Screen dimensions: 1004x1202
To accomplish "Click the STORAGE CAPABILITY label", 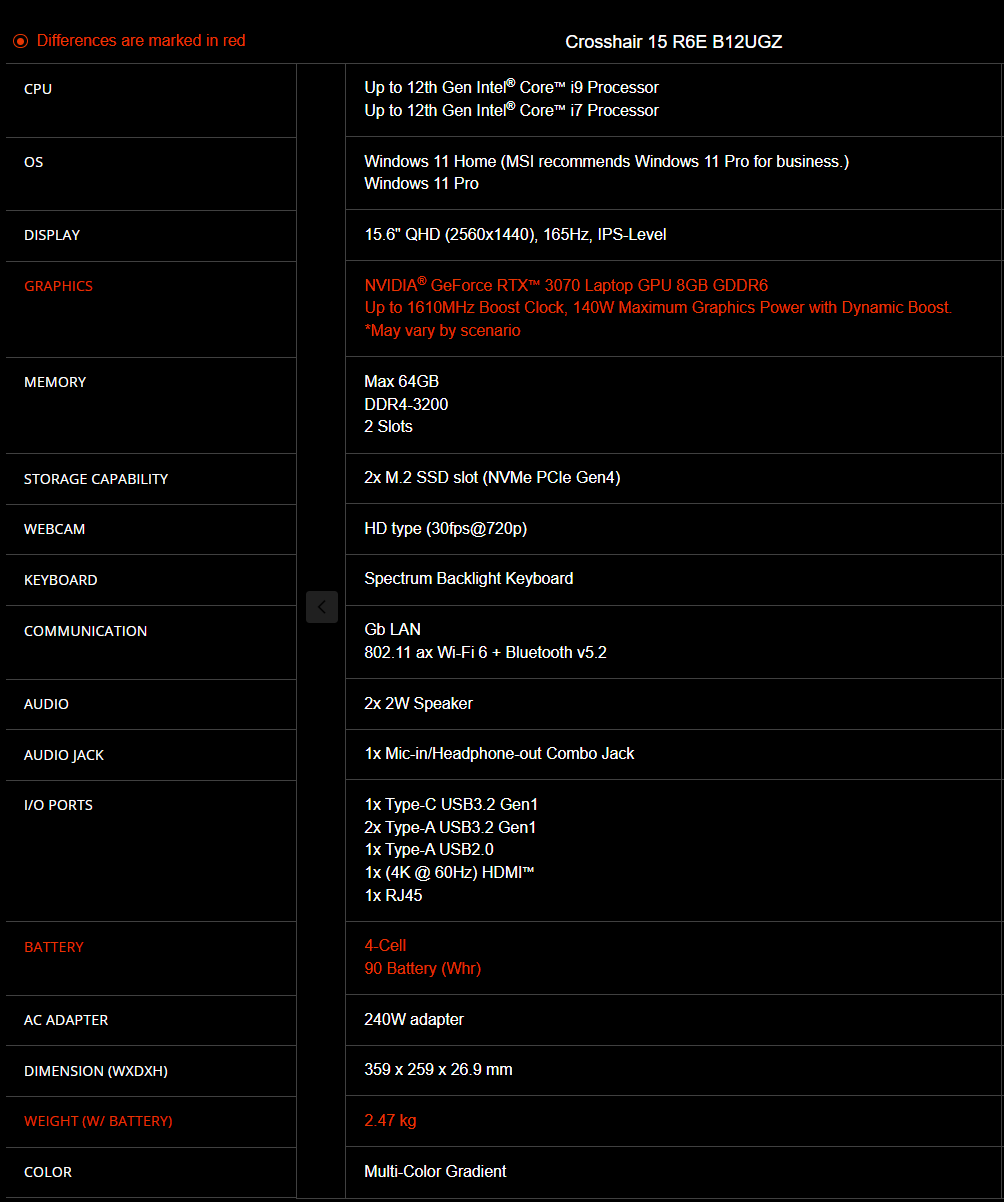I will click(96, 479).
